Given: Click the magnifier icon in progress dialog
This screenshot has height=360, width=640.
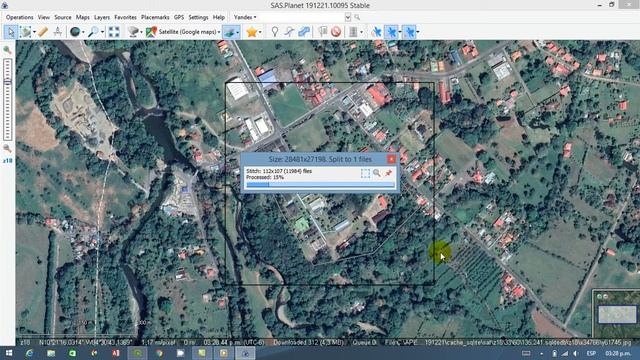Looking at the screenshot, I should point(377,173).
